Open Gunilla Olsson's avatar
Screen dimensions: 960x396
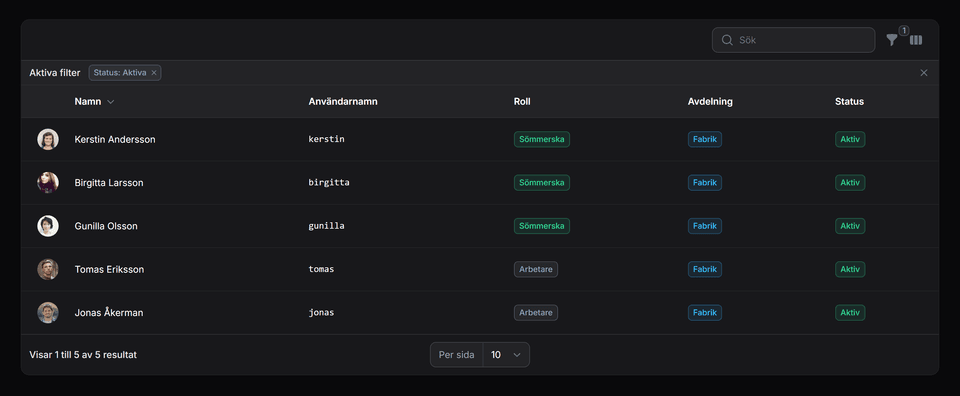pos(48,226)
